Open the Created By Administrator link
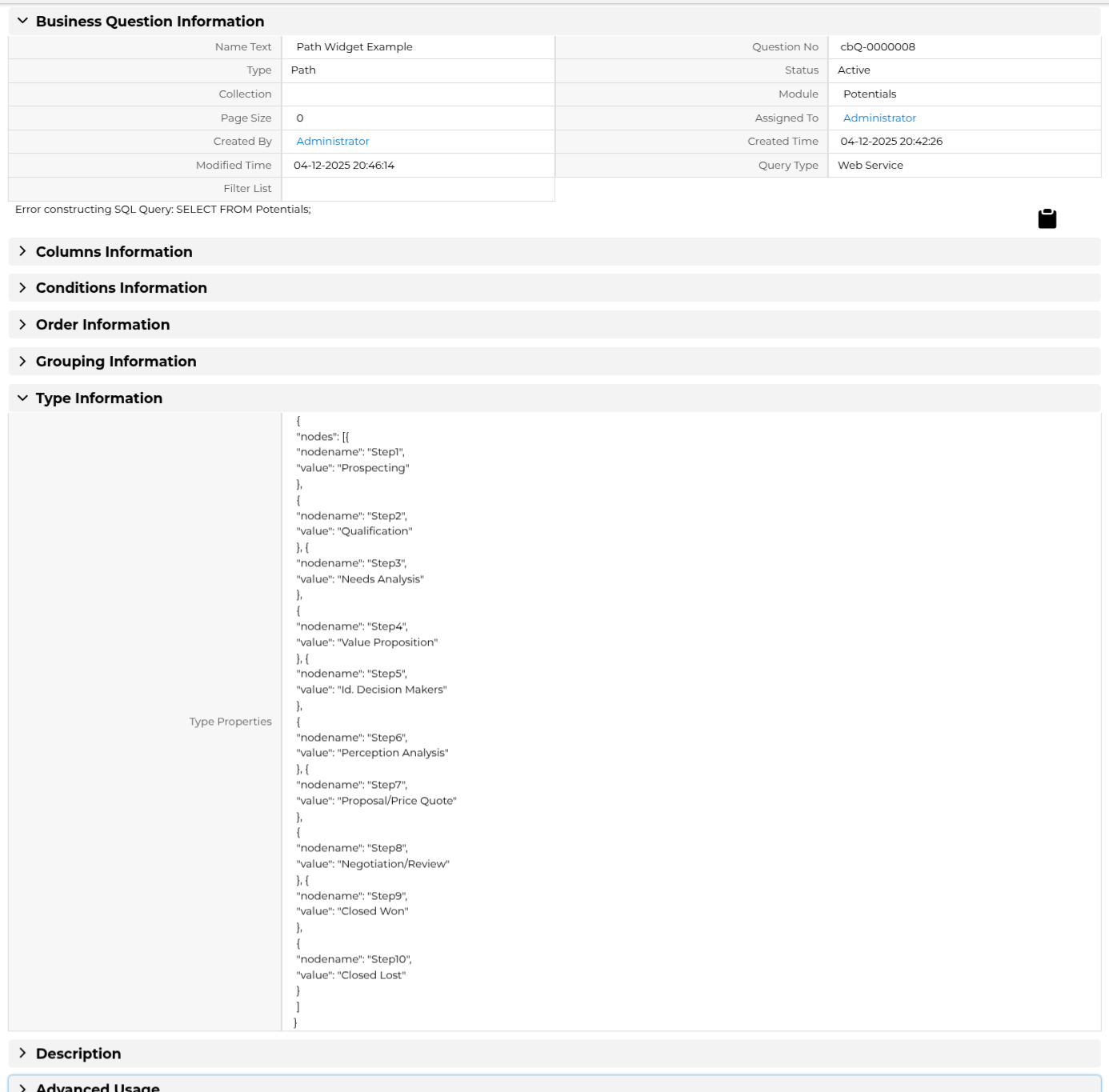The width and height of the screenshot is (1109, 1092). [333, 142]
